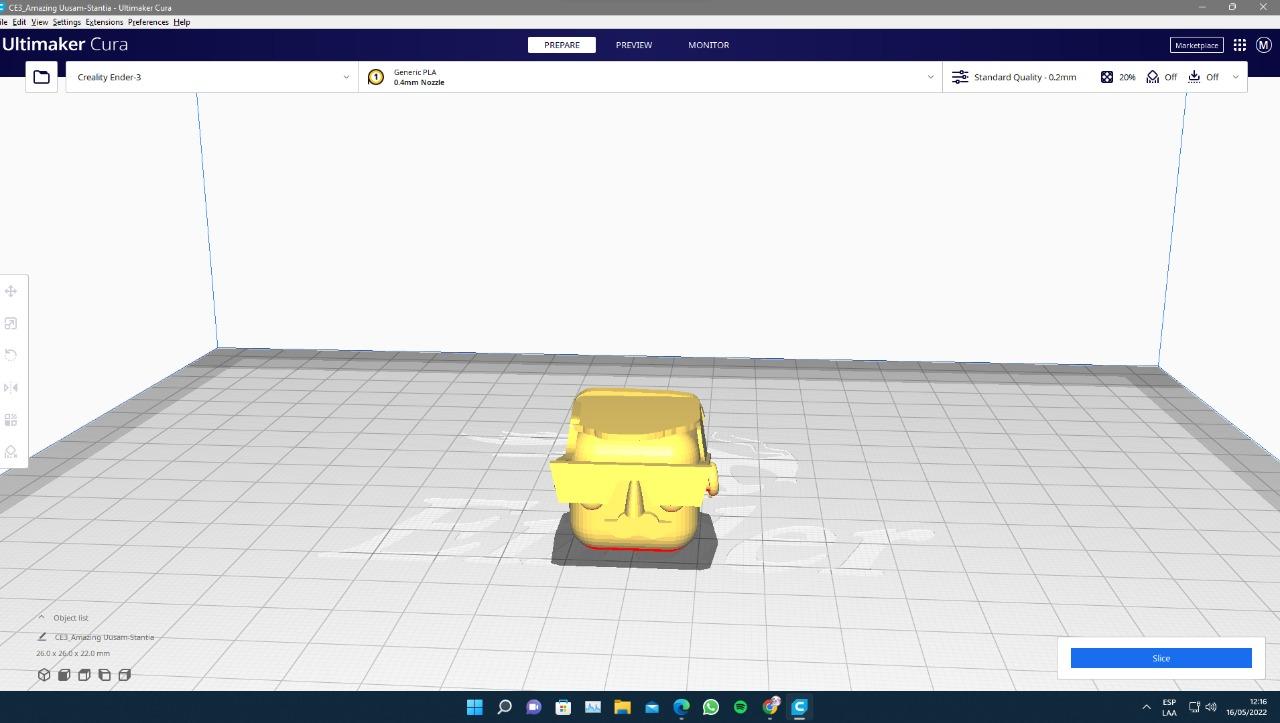Switch to the PREVIEW stage
Viewport: 1280px width, 723px height.
click(634, 45)
